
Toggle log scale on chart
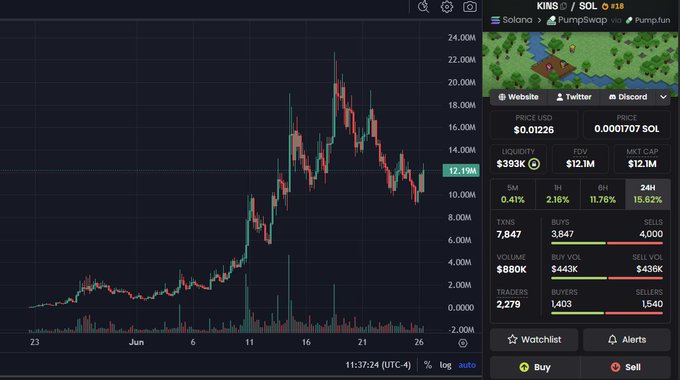pyautogui.click(x=445, y=365)
